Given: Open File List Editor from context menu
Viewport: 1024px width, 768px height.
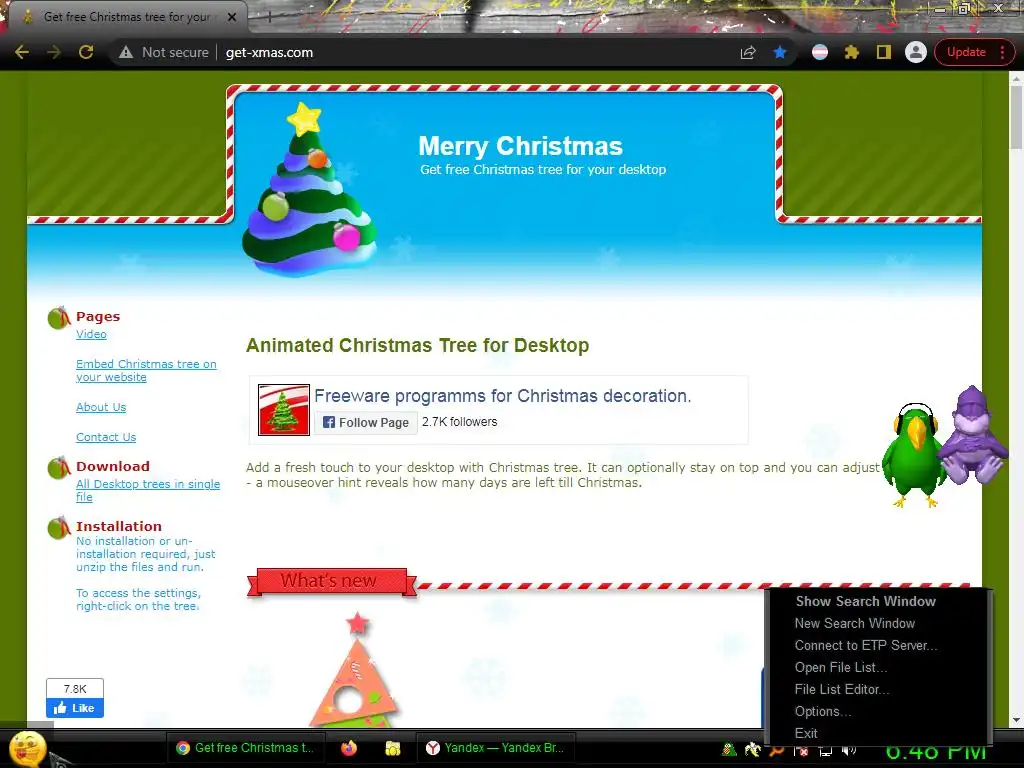Looking at the screenshot, I should [842, 690].
